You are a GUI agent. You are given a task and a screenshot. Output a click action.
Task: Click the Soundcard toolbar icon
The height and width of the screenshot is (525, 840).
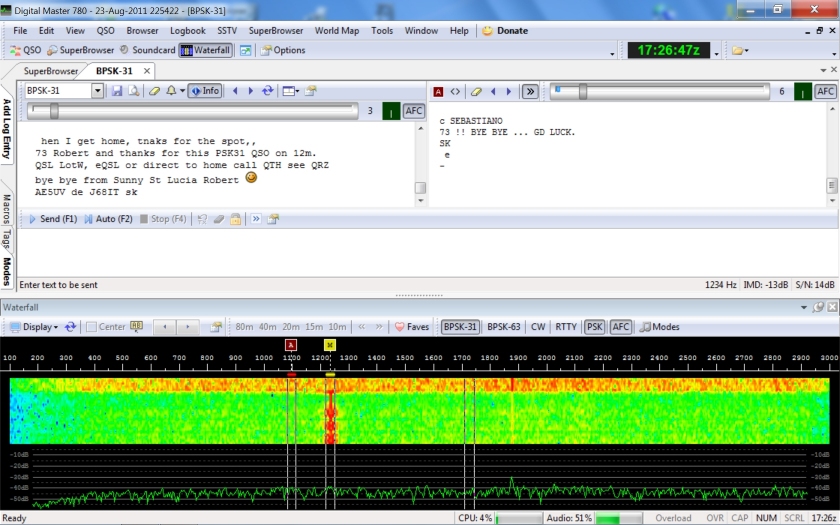click(x=147, y=50)
